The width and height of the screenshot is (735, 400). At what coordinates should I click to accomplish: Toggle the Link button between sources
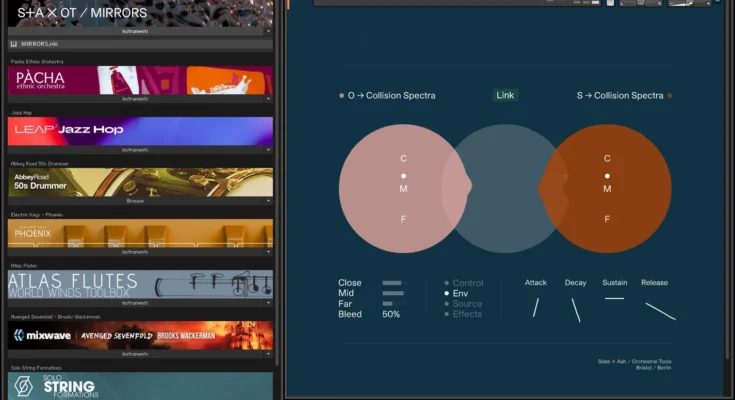click(505, 95)
